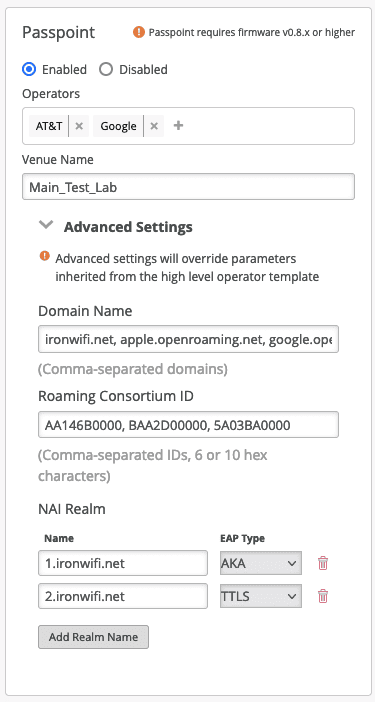Screen dimensions: 375x702
Task: Collapse the Advanced Settings section
Action: pos(46,225)
